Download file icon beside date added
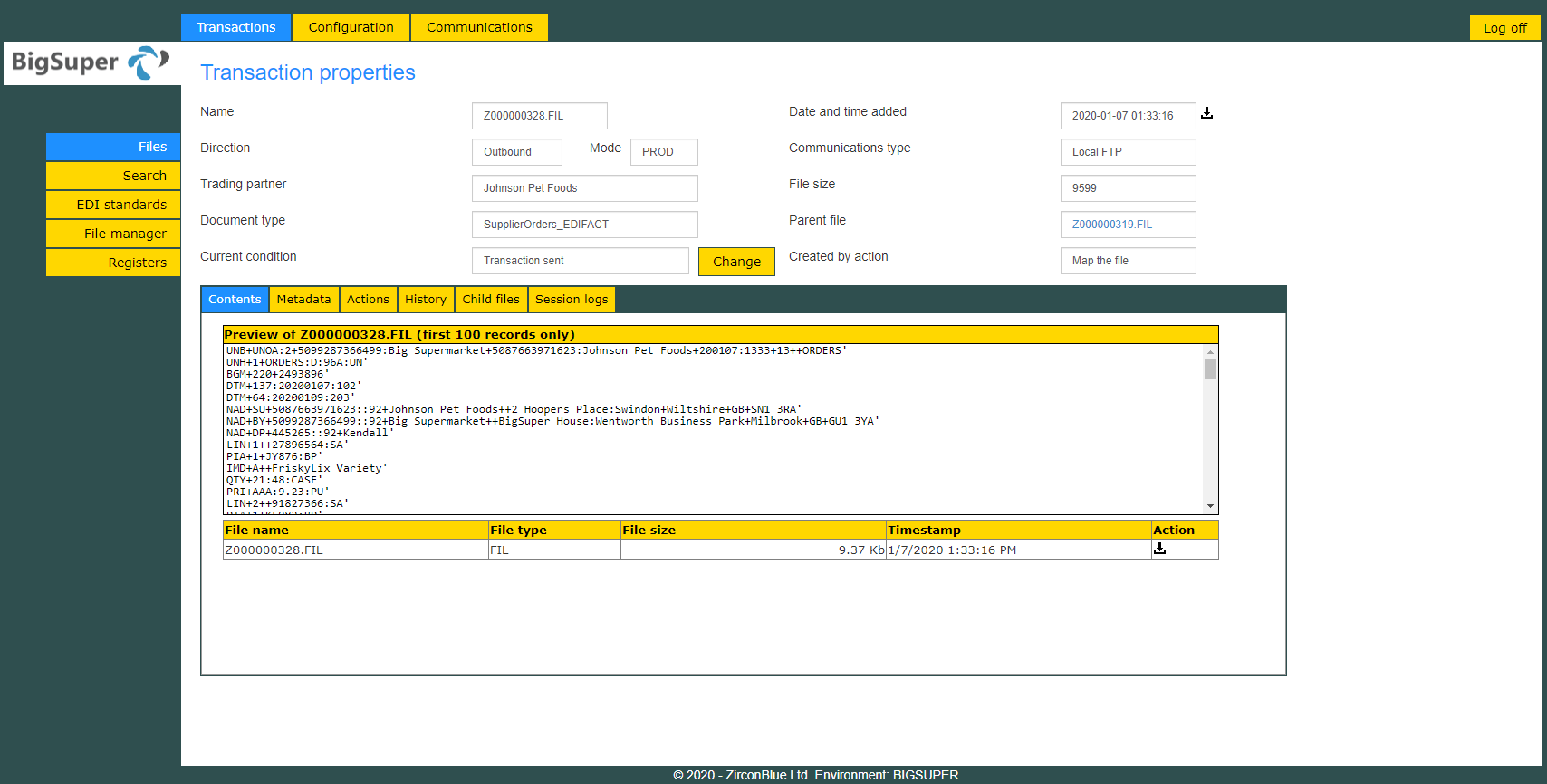 (x=1206, y=113)
